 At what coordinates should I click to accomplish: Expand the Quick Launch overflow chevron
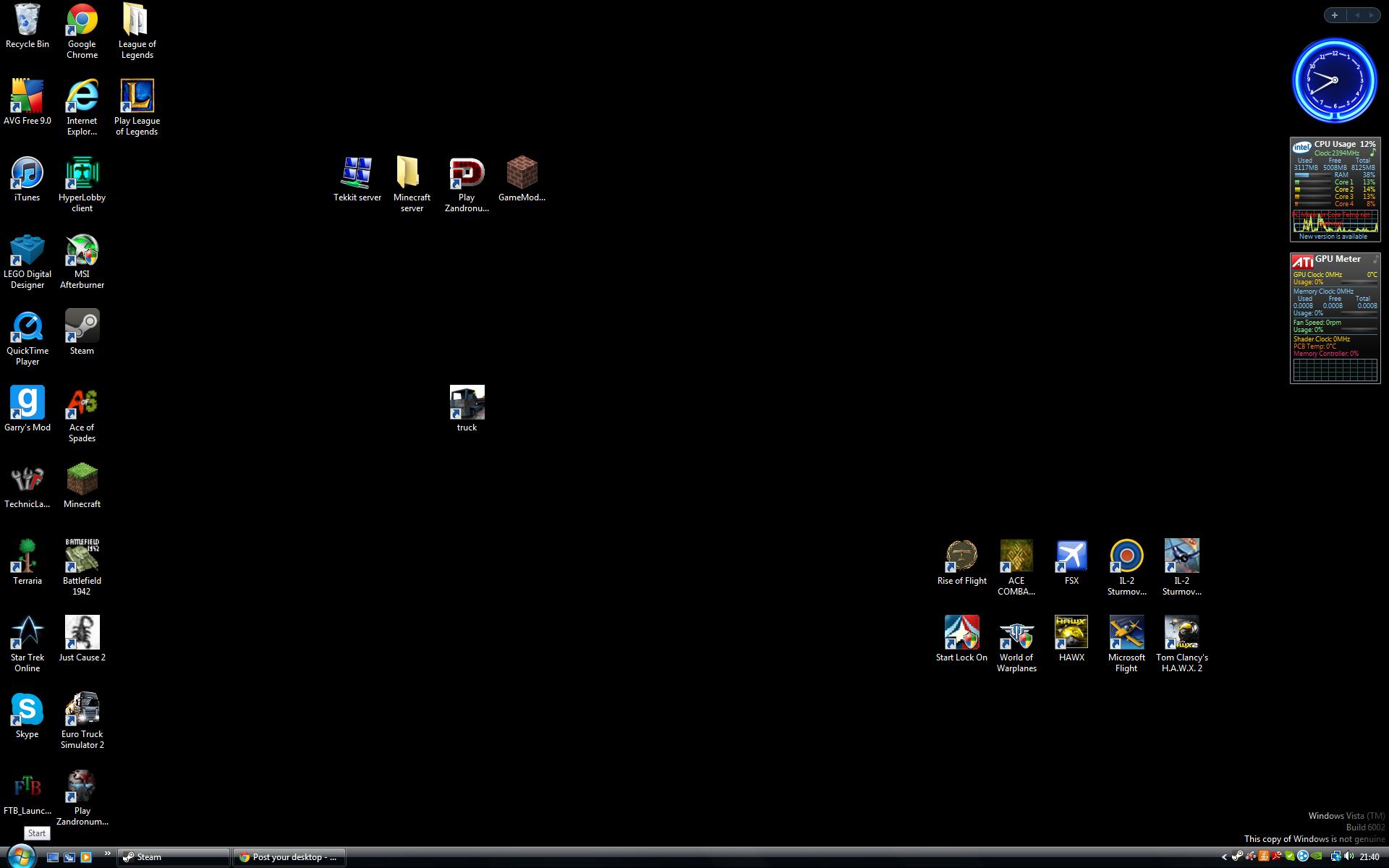[107, 854]
